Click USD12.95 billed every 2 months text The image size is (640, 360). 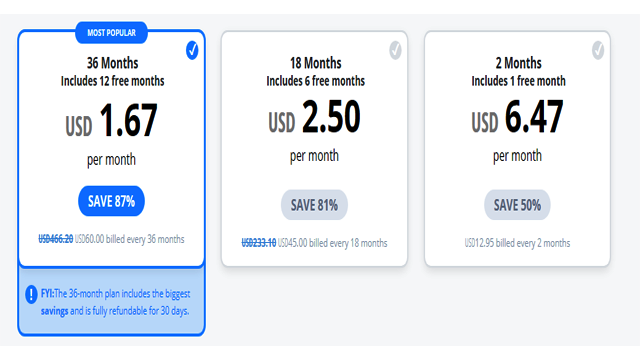(517, 243)
